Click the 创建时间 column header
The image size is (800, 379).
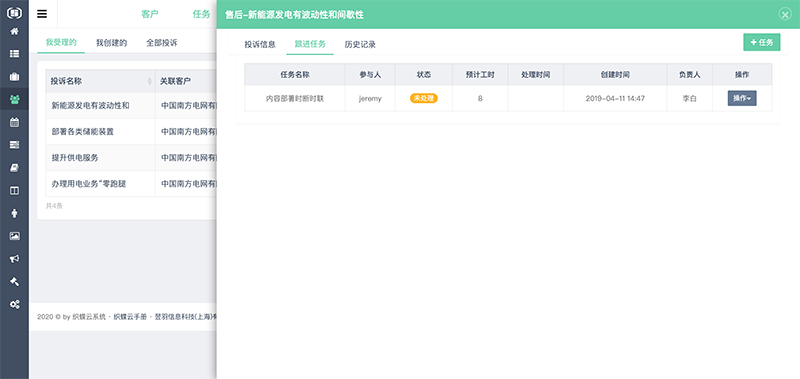615,74
